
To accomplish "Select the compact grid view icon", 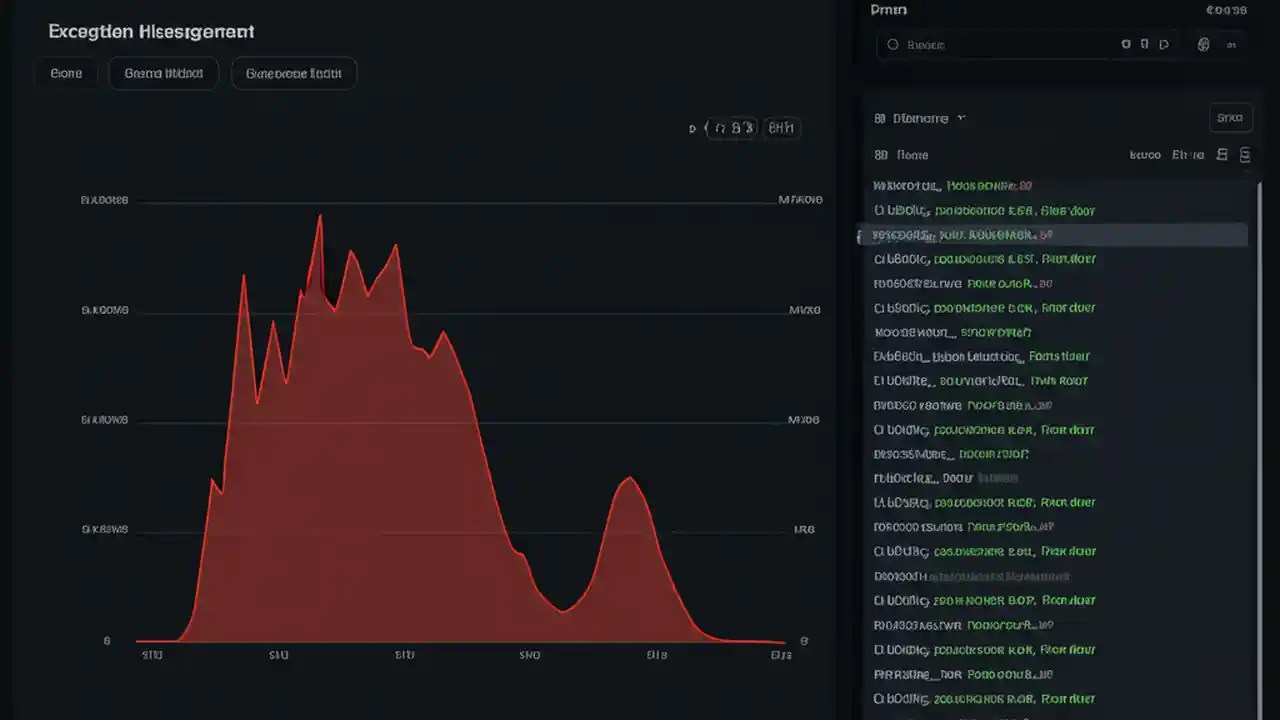I will (1245, 154).
